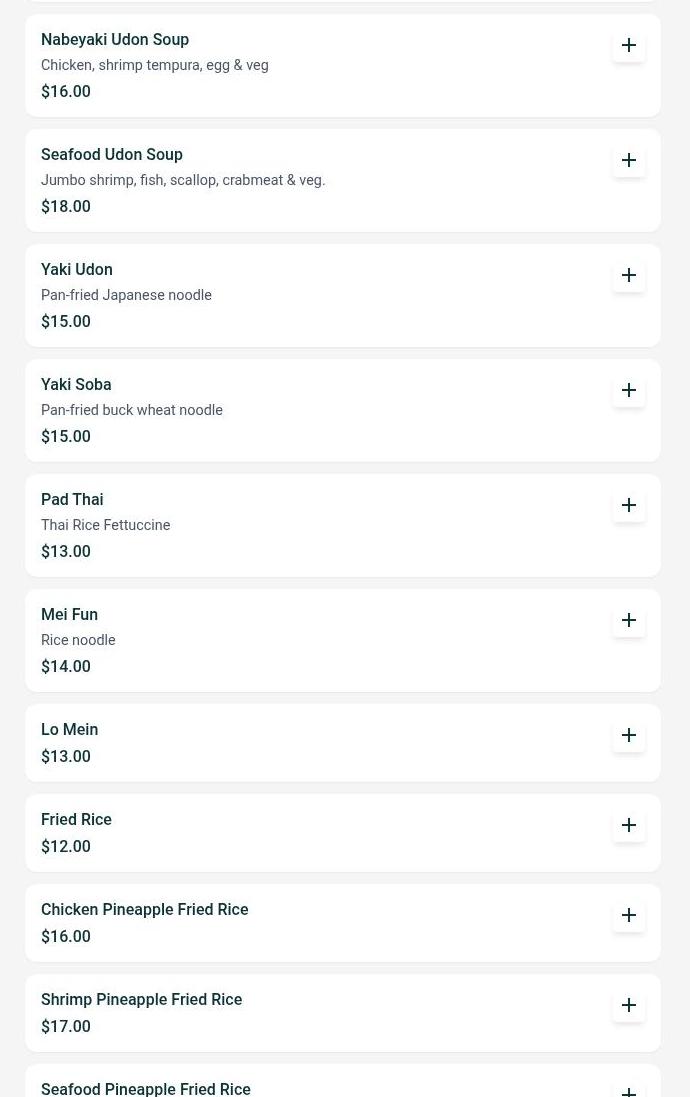This screenshot has width=690, height=1097.
Task: Add Fried Rice with plus icon
Action: pyautogui.click(x=629, y=825)
